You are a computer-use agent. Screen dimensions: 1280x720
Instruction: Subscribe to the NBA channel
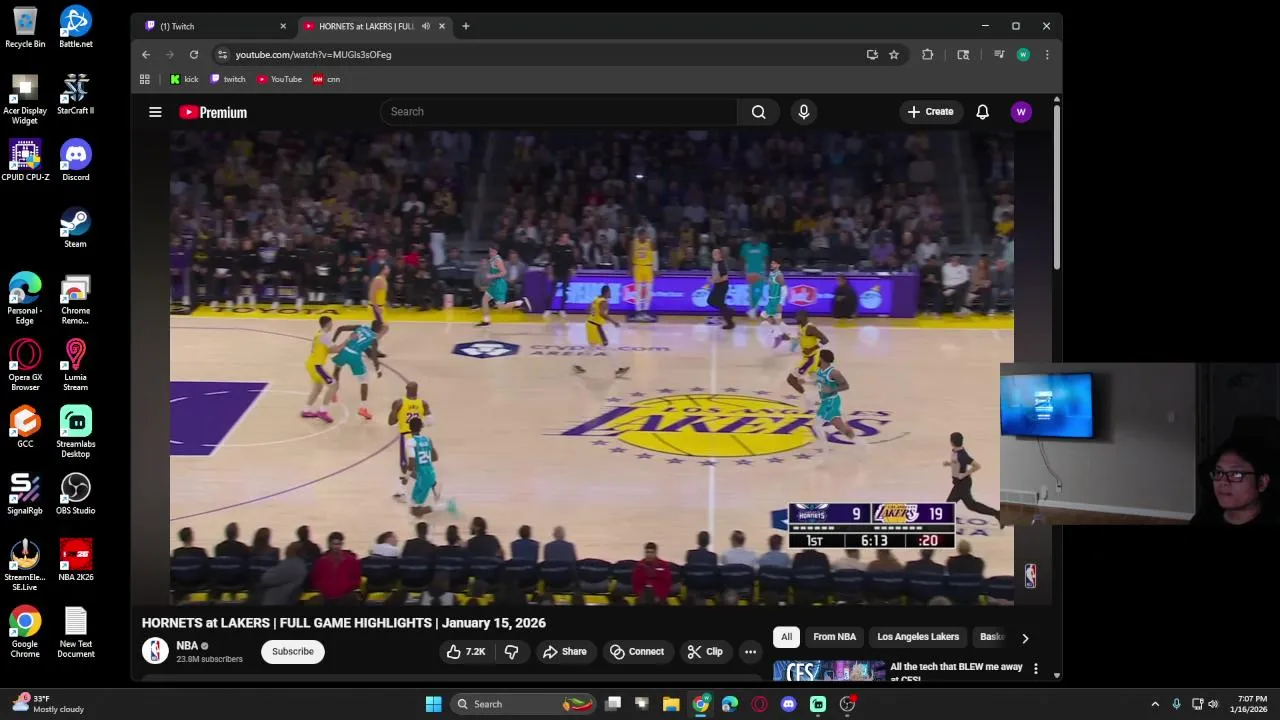click(x=293, y=652)
